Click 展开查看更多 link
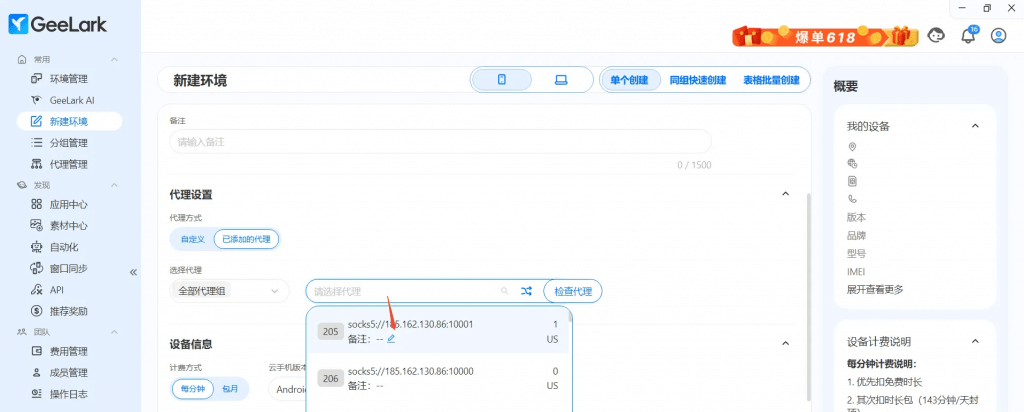The width and height of the screenshot is (1024, 412). [875, 289]
